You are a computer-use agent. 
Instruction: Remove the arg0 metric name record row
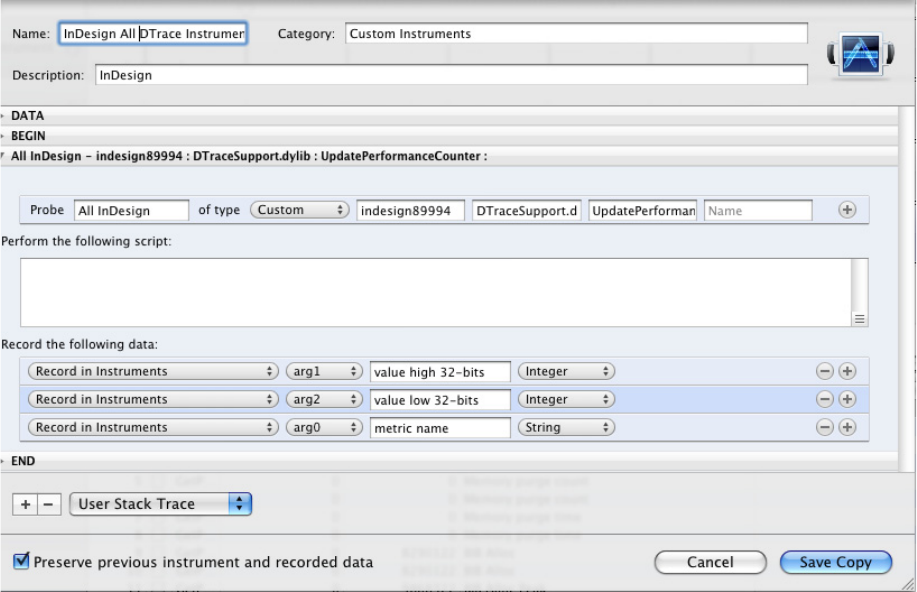(x=825, y=427)
